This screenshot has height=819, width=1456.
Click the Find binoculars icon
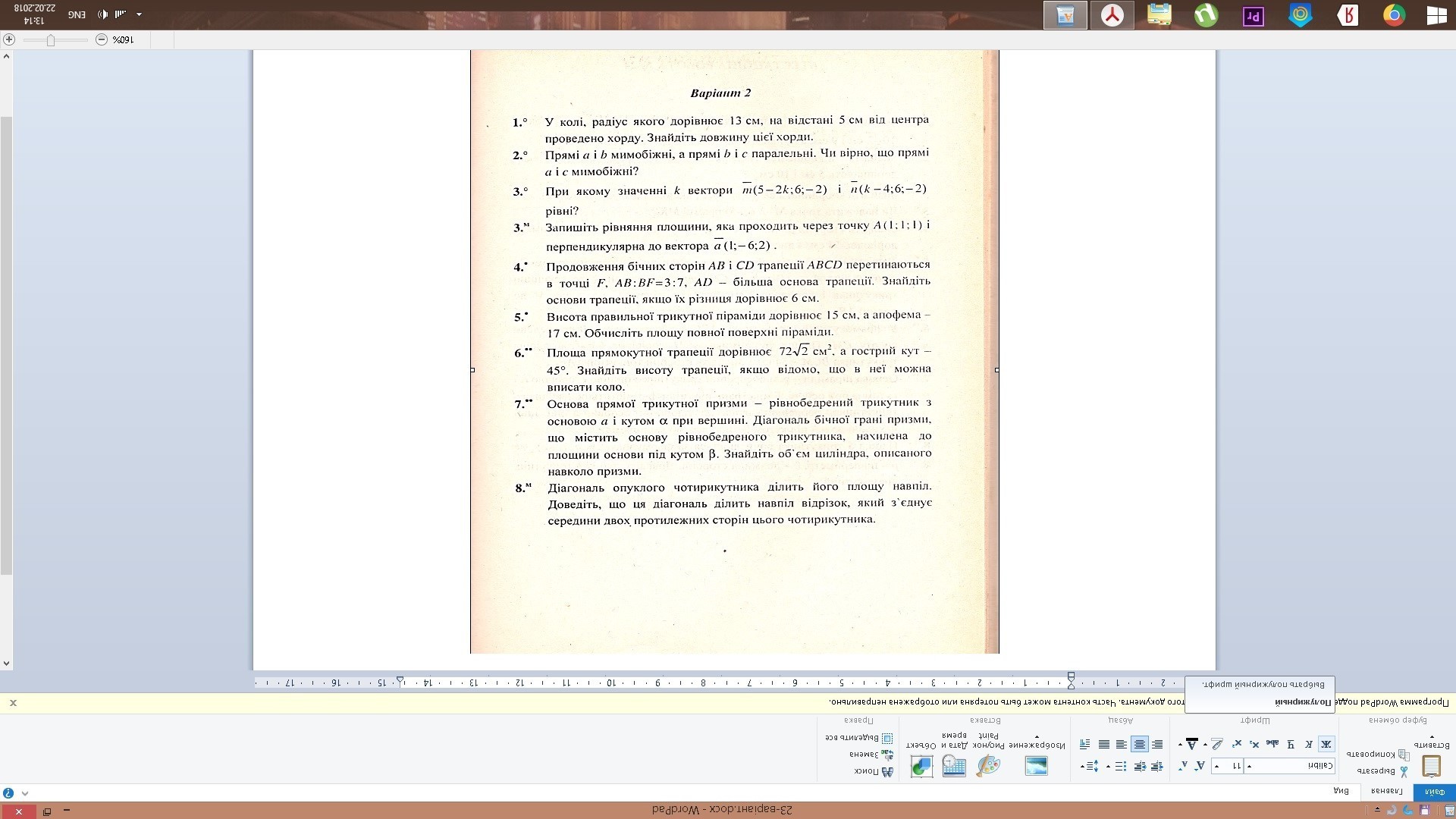886,771
